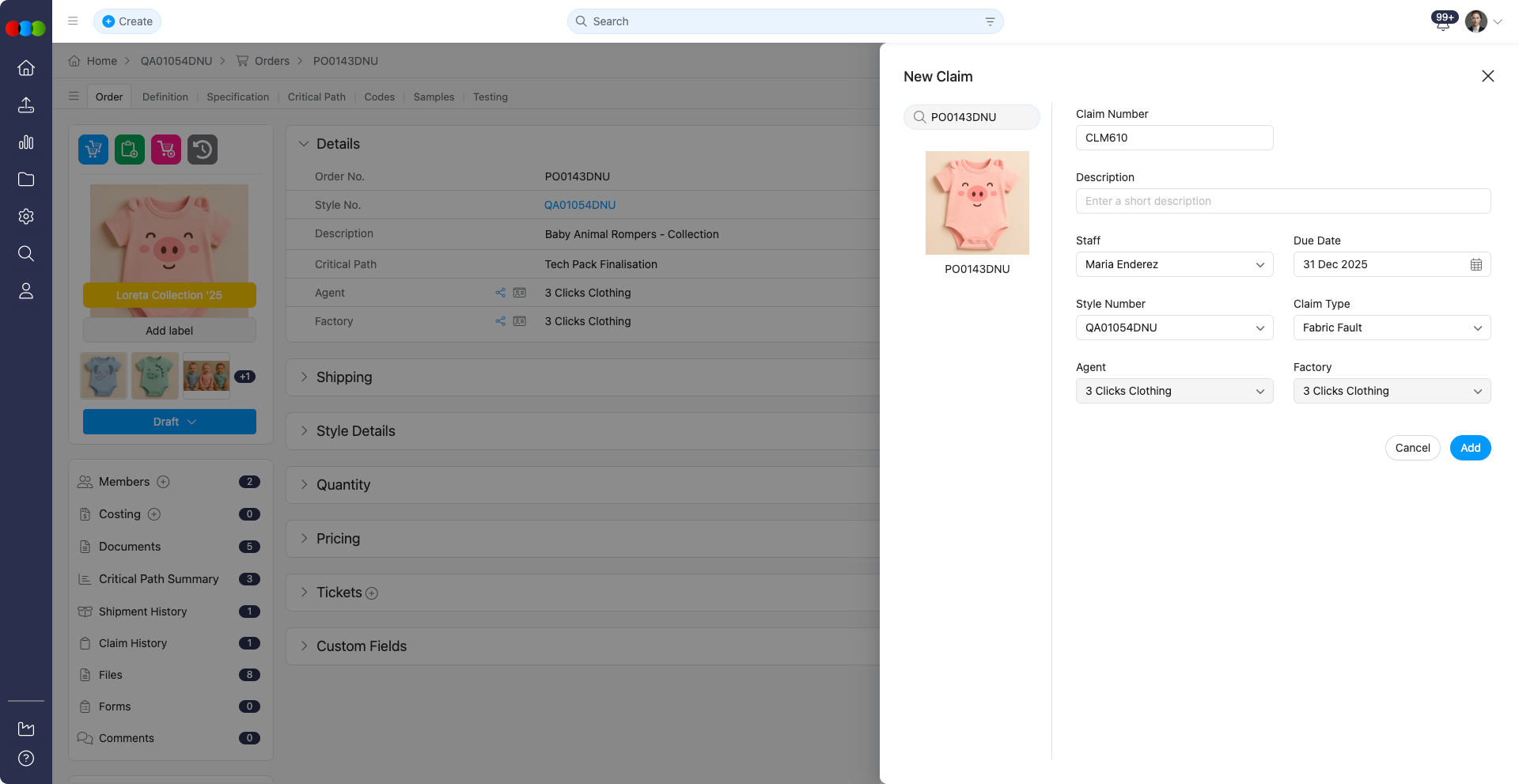1519x784 pixels.
Task: Click the history clock icon button
Action: (x=203, y=150)
